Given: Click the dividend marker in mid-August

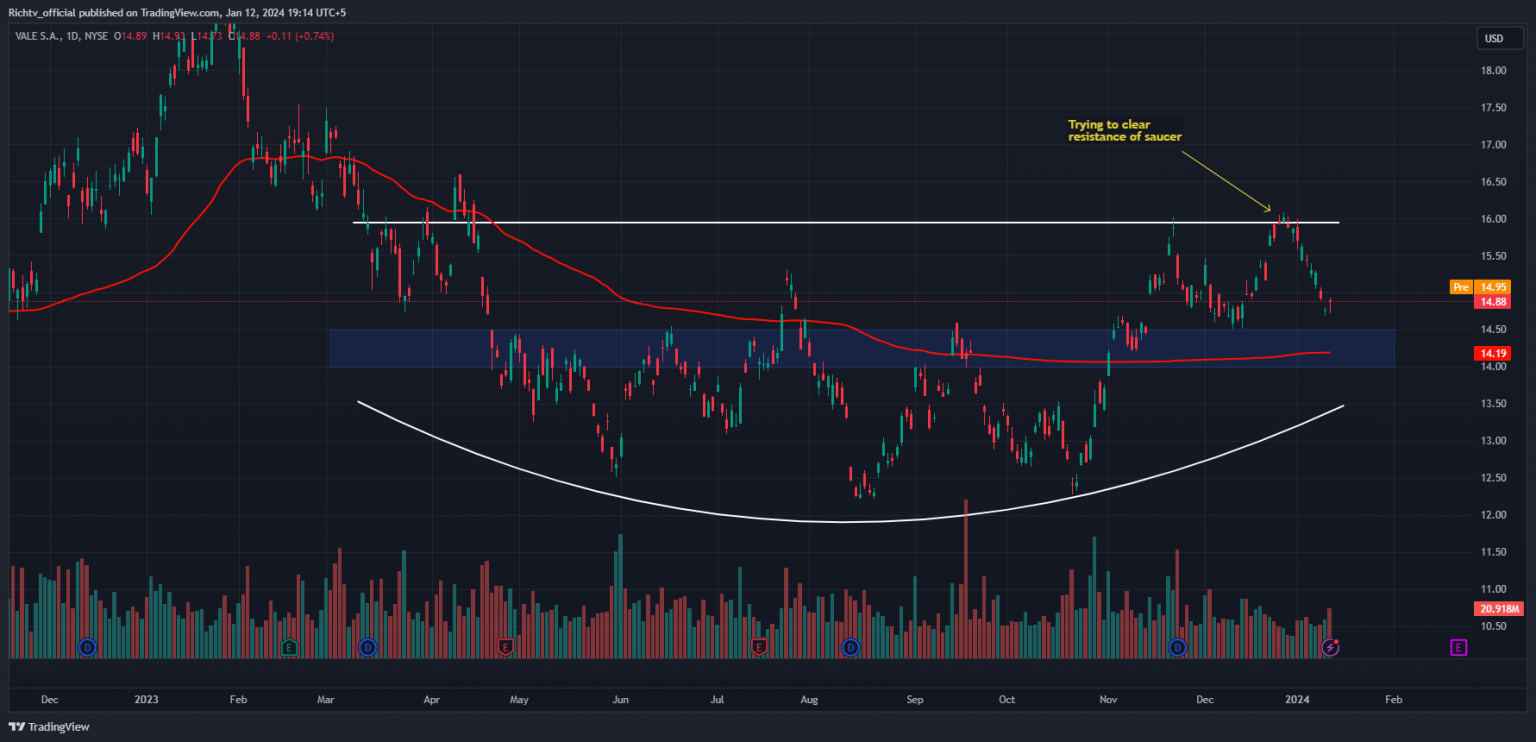Looking at the screenshot, I should click(851, 647).
